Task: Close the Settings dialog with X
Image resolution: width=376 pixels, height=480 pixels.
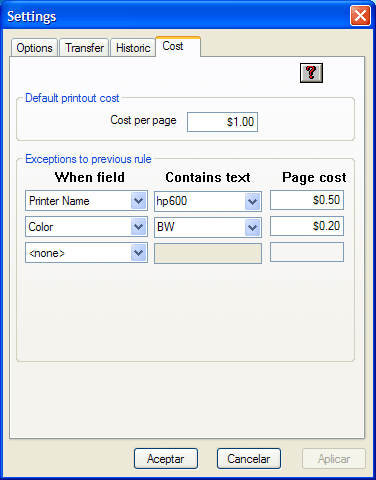Action: coord(360,16)
